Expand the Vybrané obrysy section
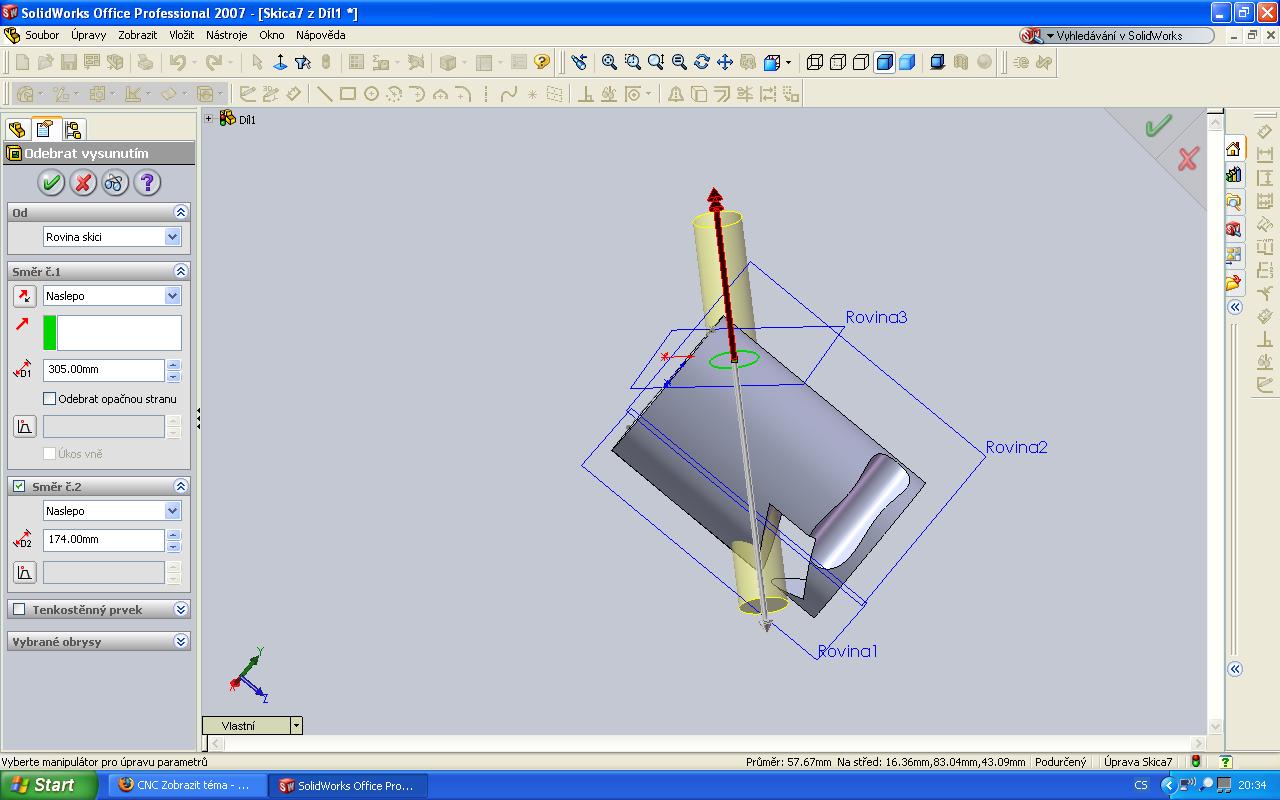1280x800 pixels. coord(181,642)
